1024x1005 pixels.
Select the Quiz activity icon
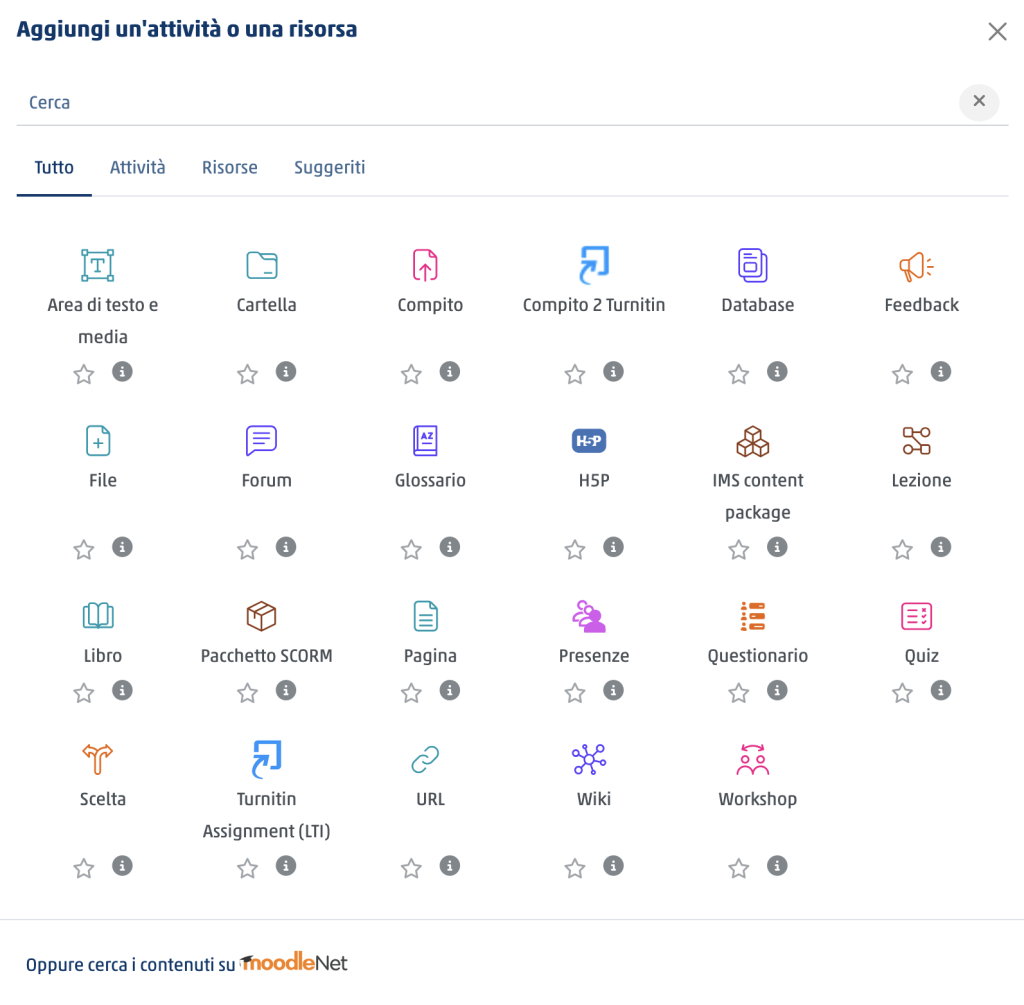[x=916, y=616]
